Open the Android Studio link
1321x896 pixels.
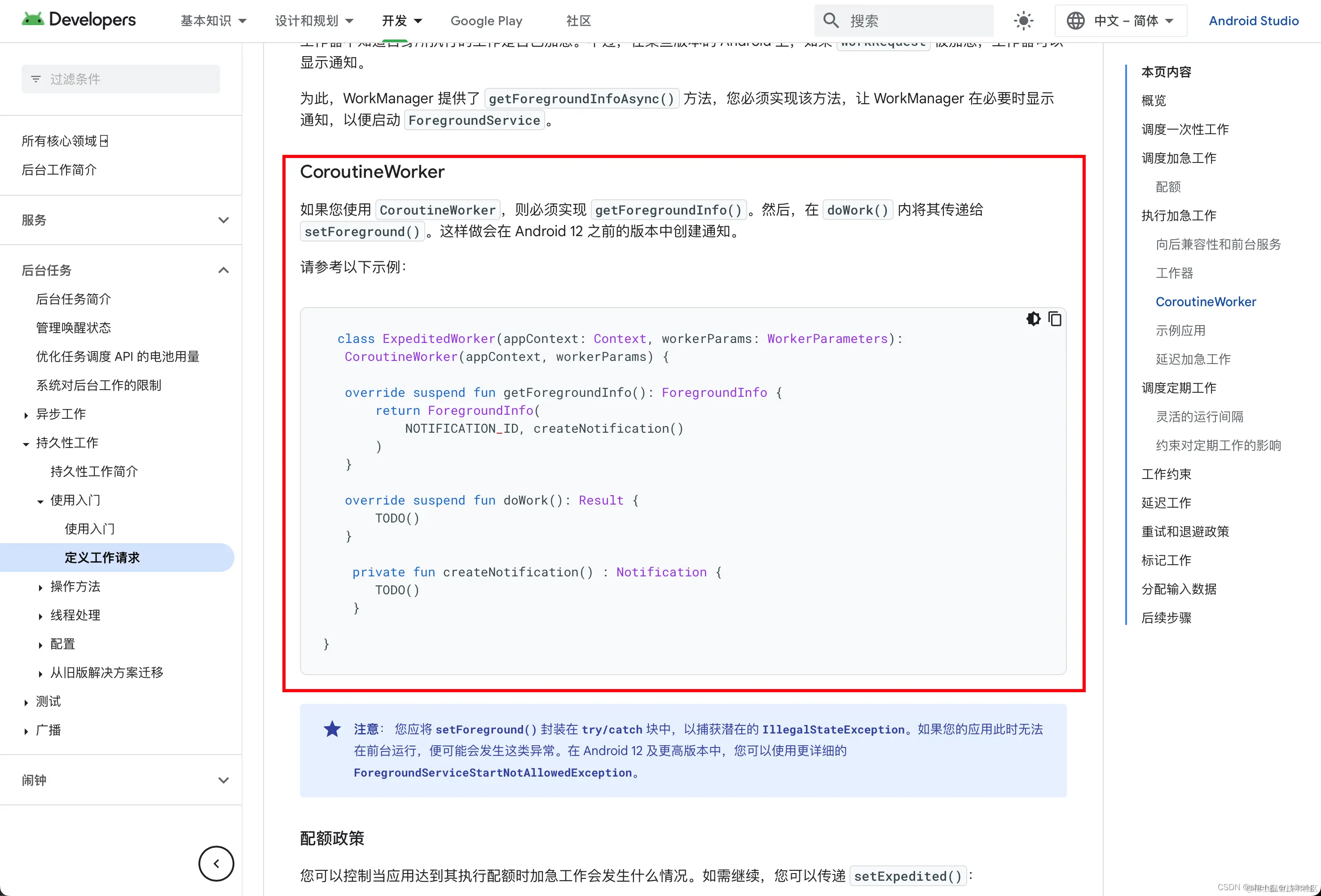(x=1253, y=21)
